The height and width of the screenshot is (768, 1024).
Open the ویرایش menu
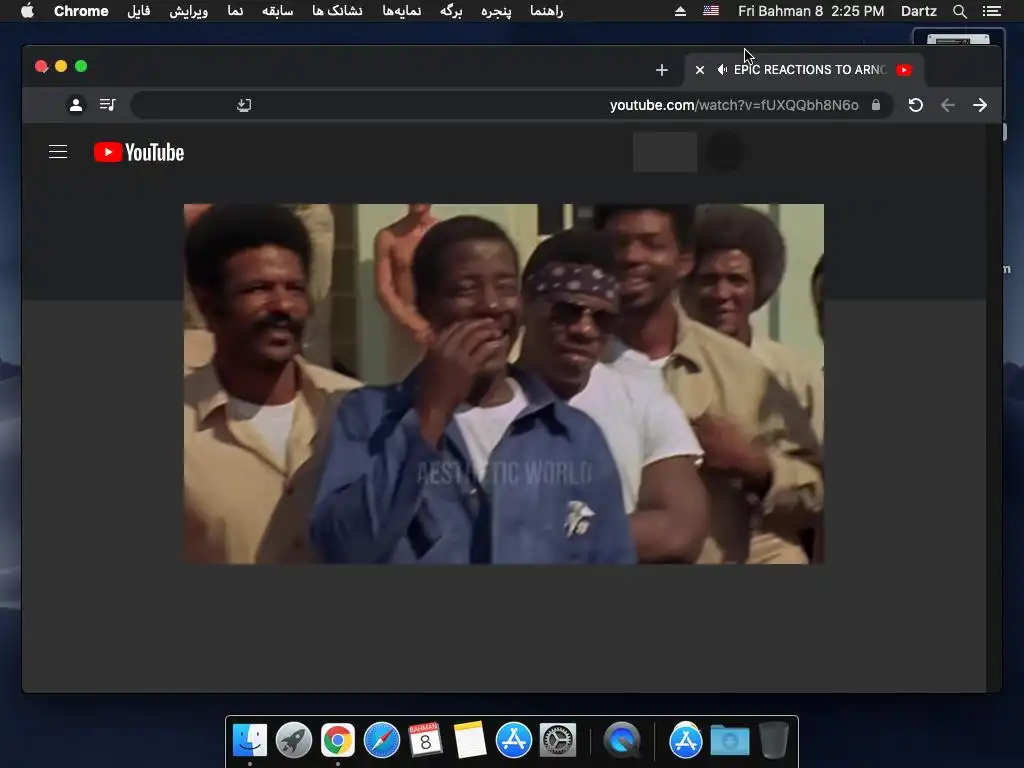click(x=189, y=11)
